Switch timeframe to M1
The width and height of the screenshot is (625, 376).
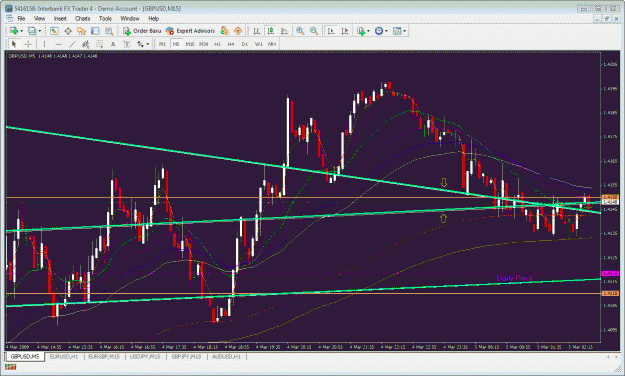coord(162,44)
